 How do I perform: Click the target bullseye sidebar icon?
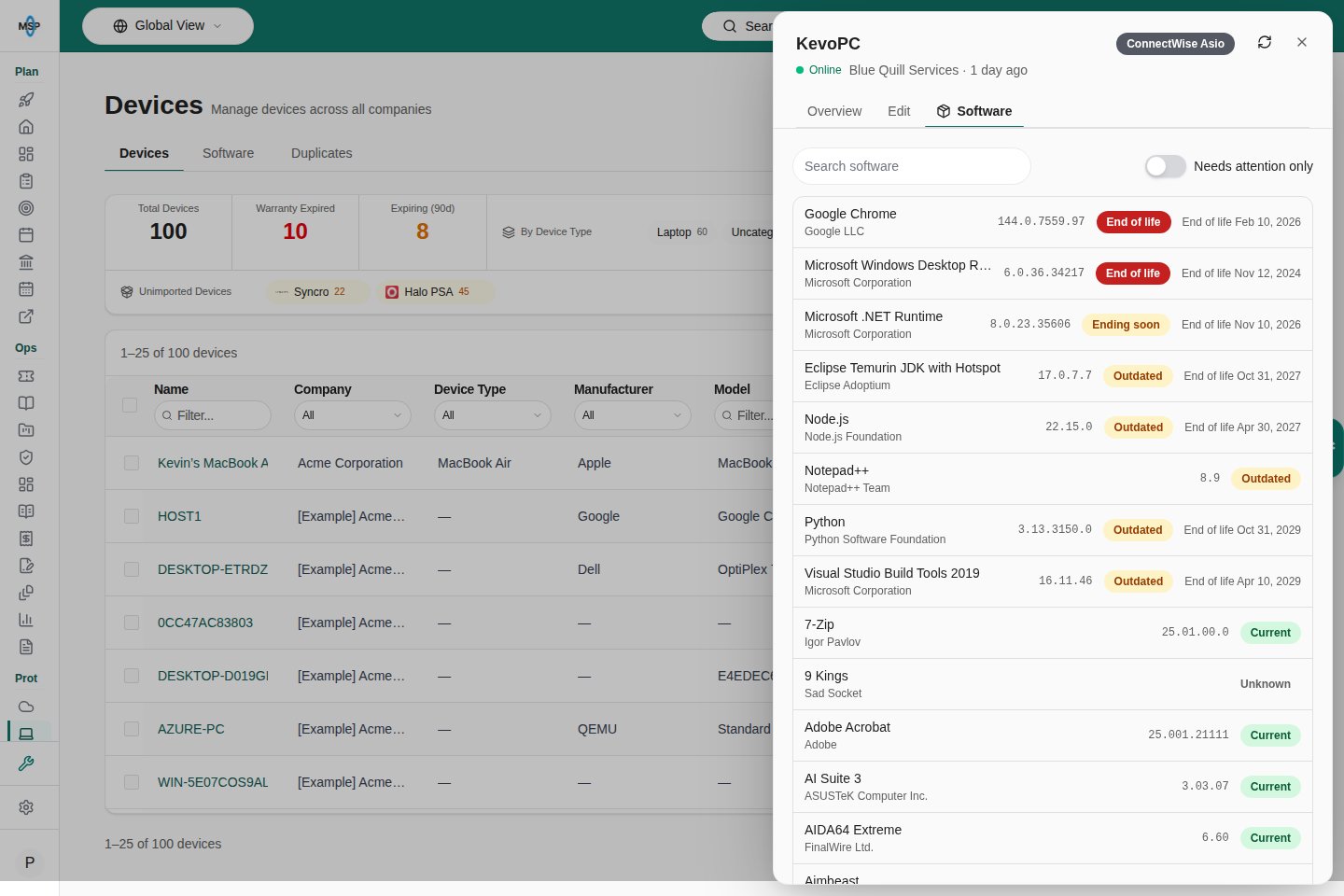click(26, 208)
